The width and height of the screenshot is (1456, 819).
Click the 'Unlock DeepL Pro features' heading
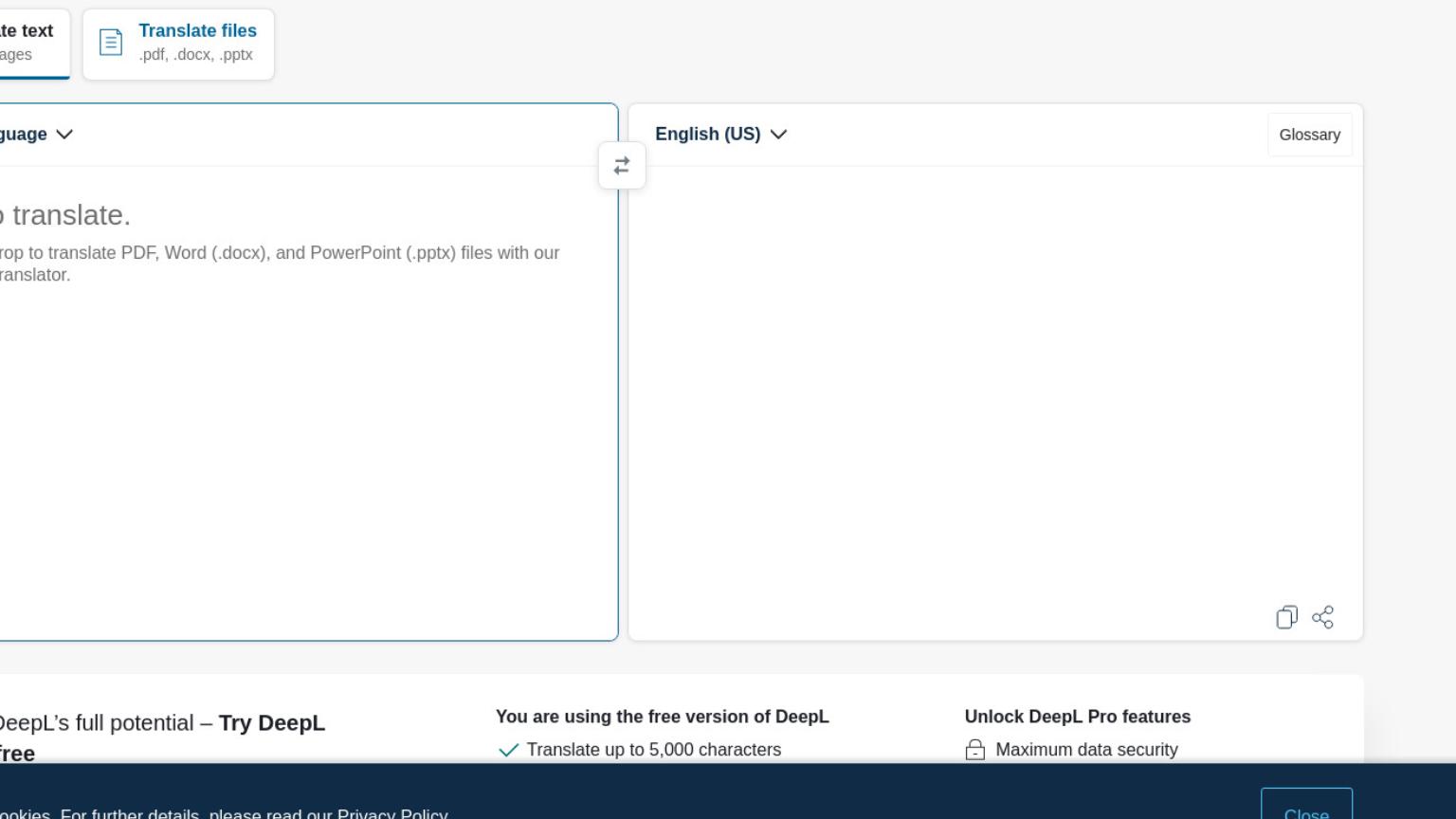(1078, 717)
